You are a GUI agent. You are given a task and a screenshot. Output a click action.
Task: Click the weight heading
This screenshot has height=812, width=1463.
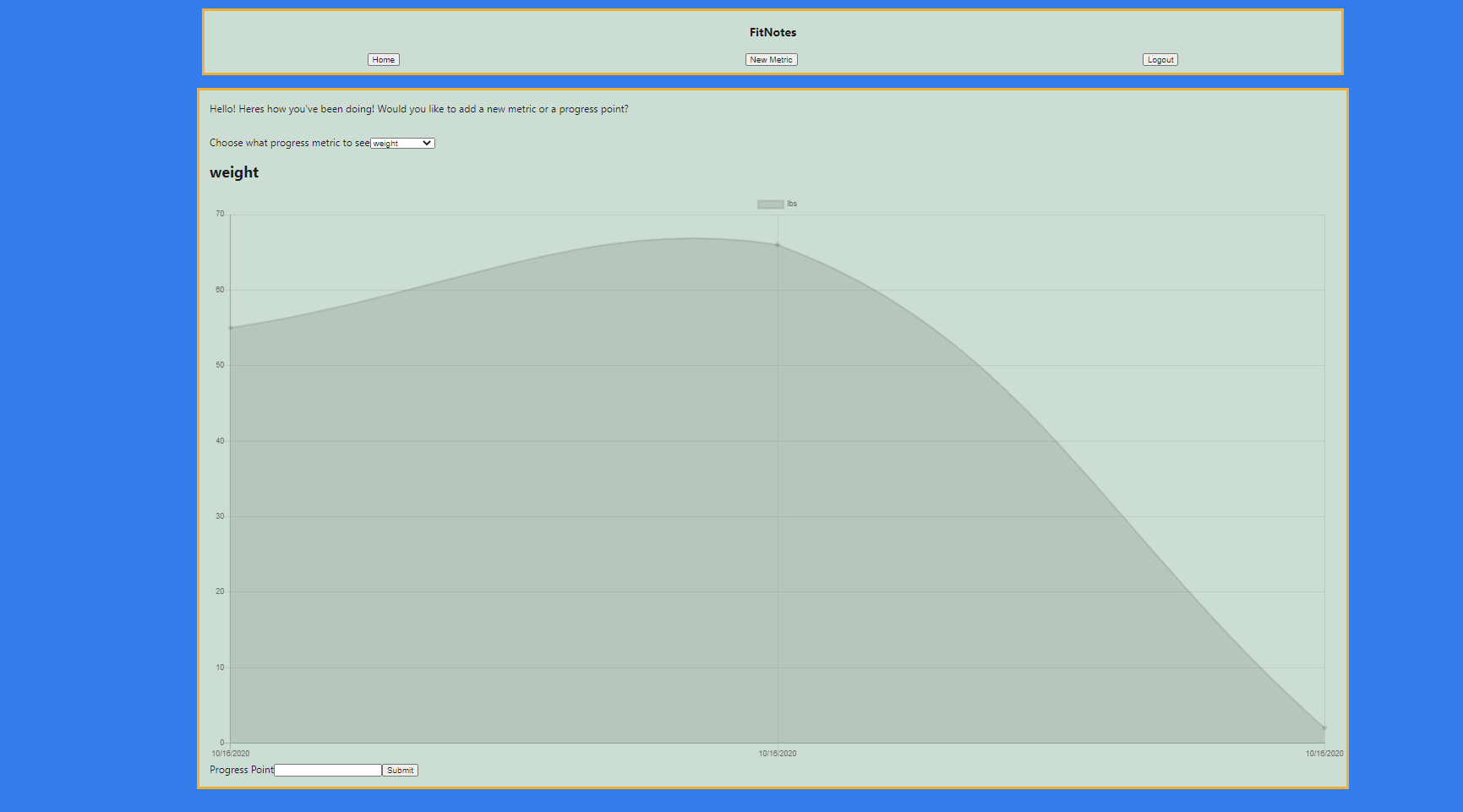point(234,172)
